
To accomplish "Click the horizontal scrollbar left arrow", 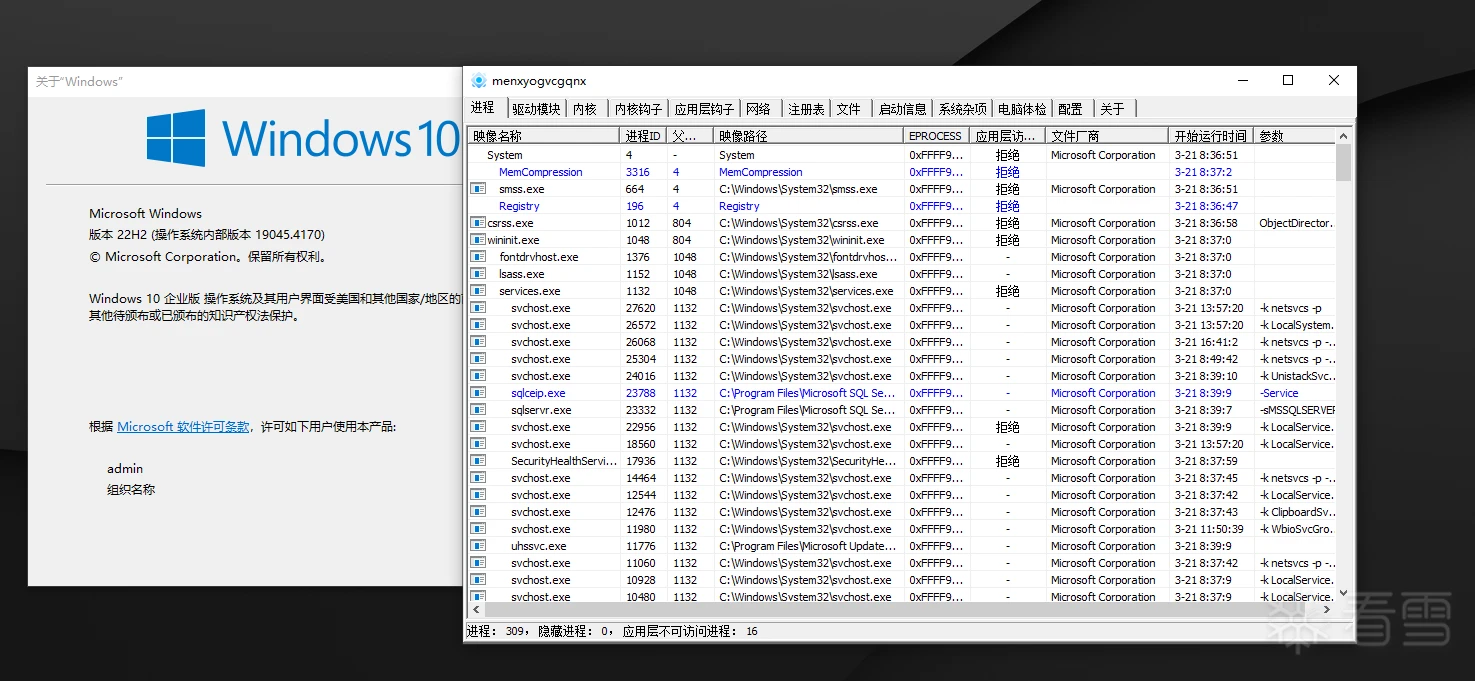I will coord(476,609).
